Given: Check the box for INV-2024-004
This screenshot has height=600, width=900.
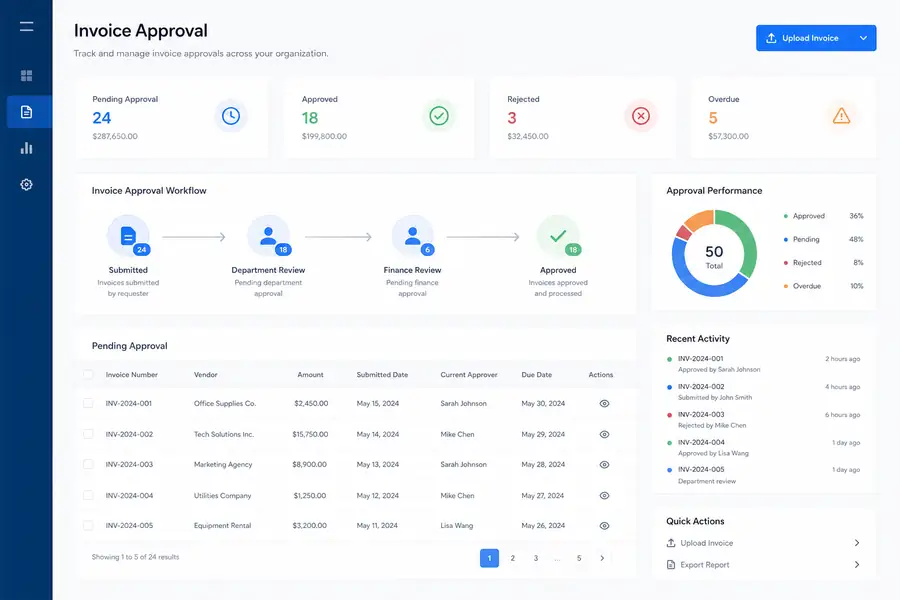Looking at the screenshot, I should point(88,495).
